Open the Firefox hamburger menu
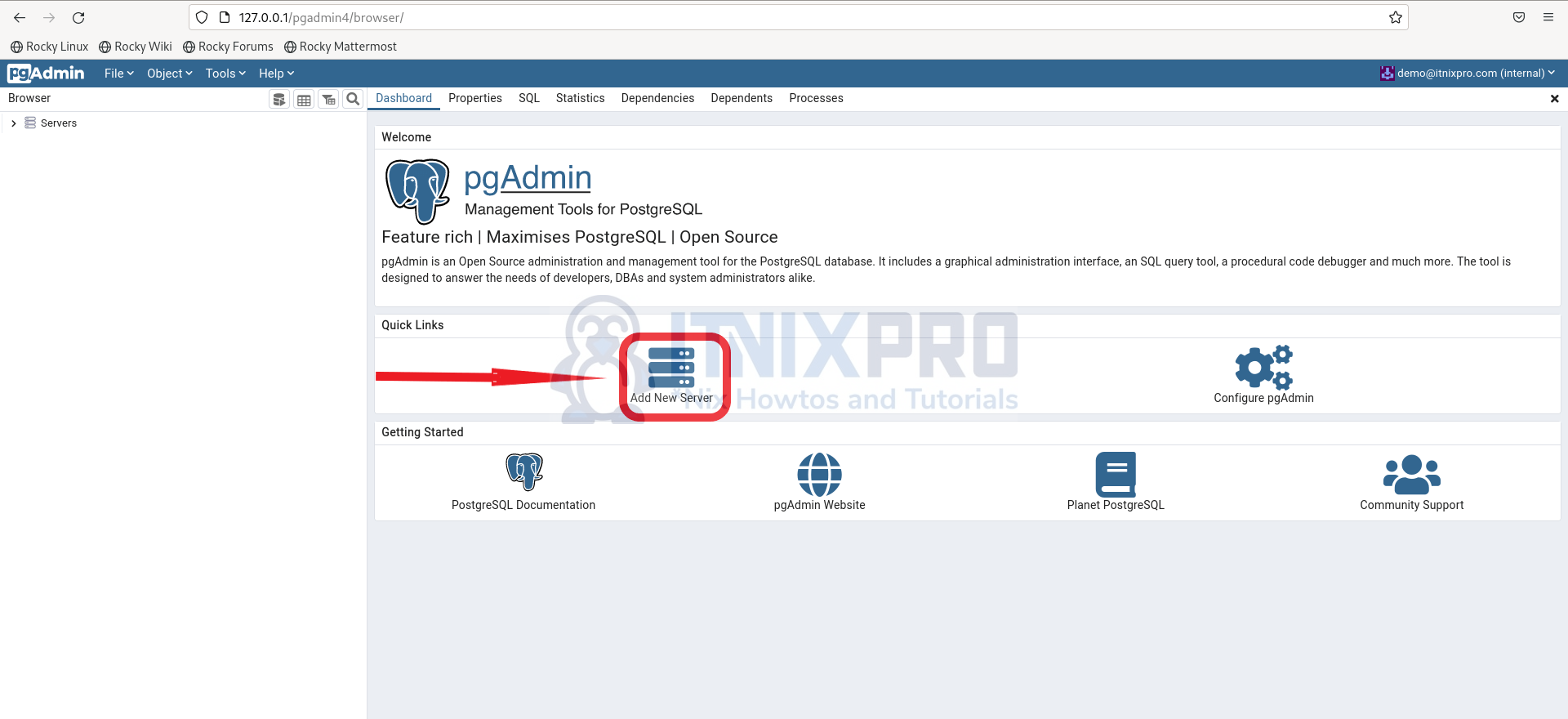The width and height of the screenshot is (1568, 719). [x=1548, y=17]
